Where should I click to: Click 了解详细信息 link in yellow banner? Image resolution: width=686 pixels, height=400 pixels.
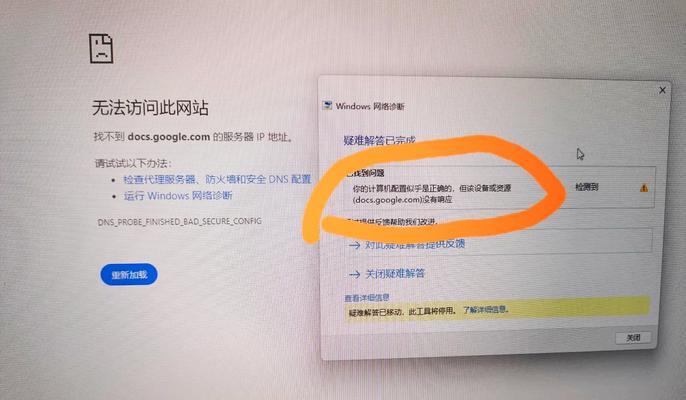click(486, 309)
